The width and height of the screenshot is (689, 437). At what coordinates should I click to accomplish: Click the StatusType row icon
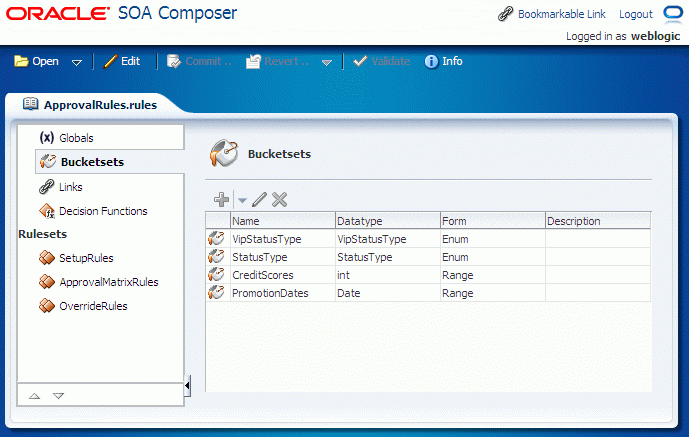point(216,256)
